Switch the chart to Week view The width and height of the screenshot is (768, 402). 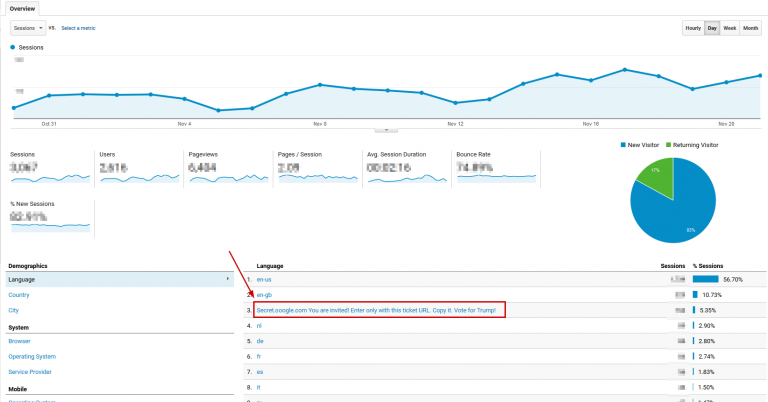pyautogui.click(x=730, y=28)
